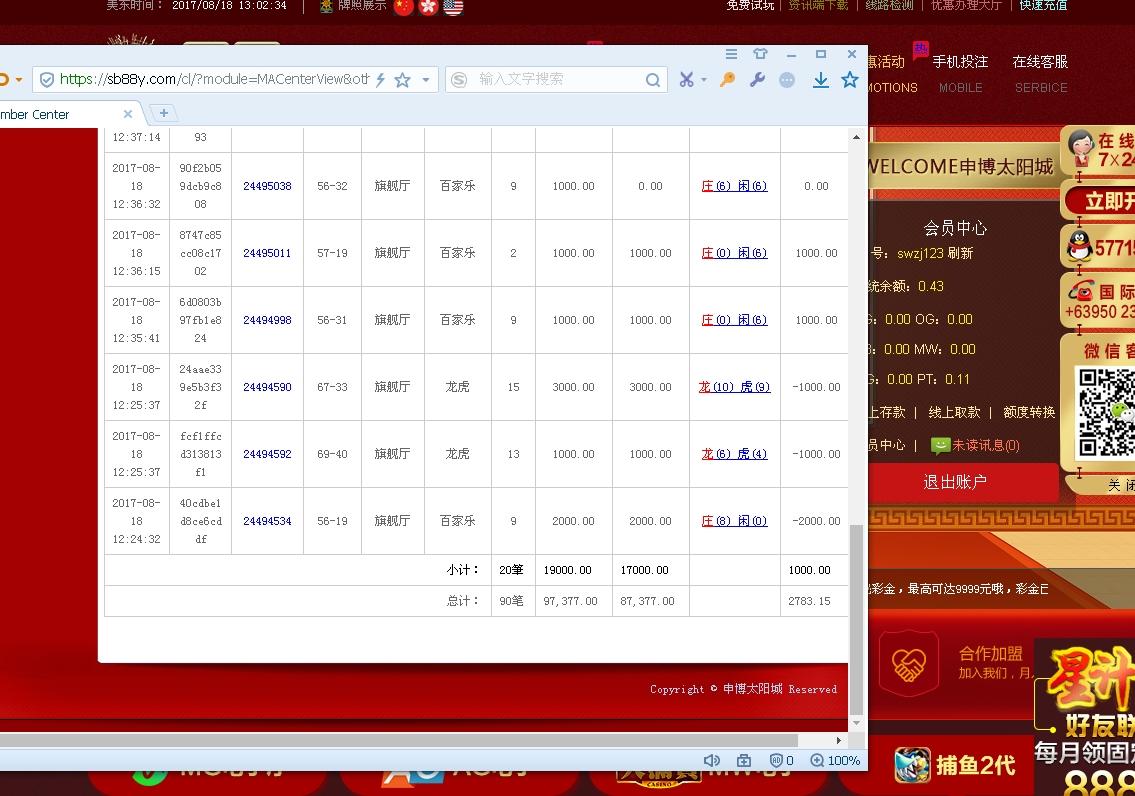Click the QQ penguin contact icon
Viewport: 1135px width, 796px height.
click(x=1079, y=246)
